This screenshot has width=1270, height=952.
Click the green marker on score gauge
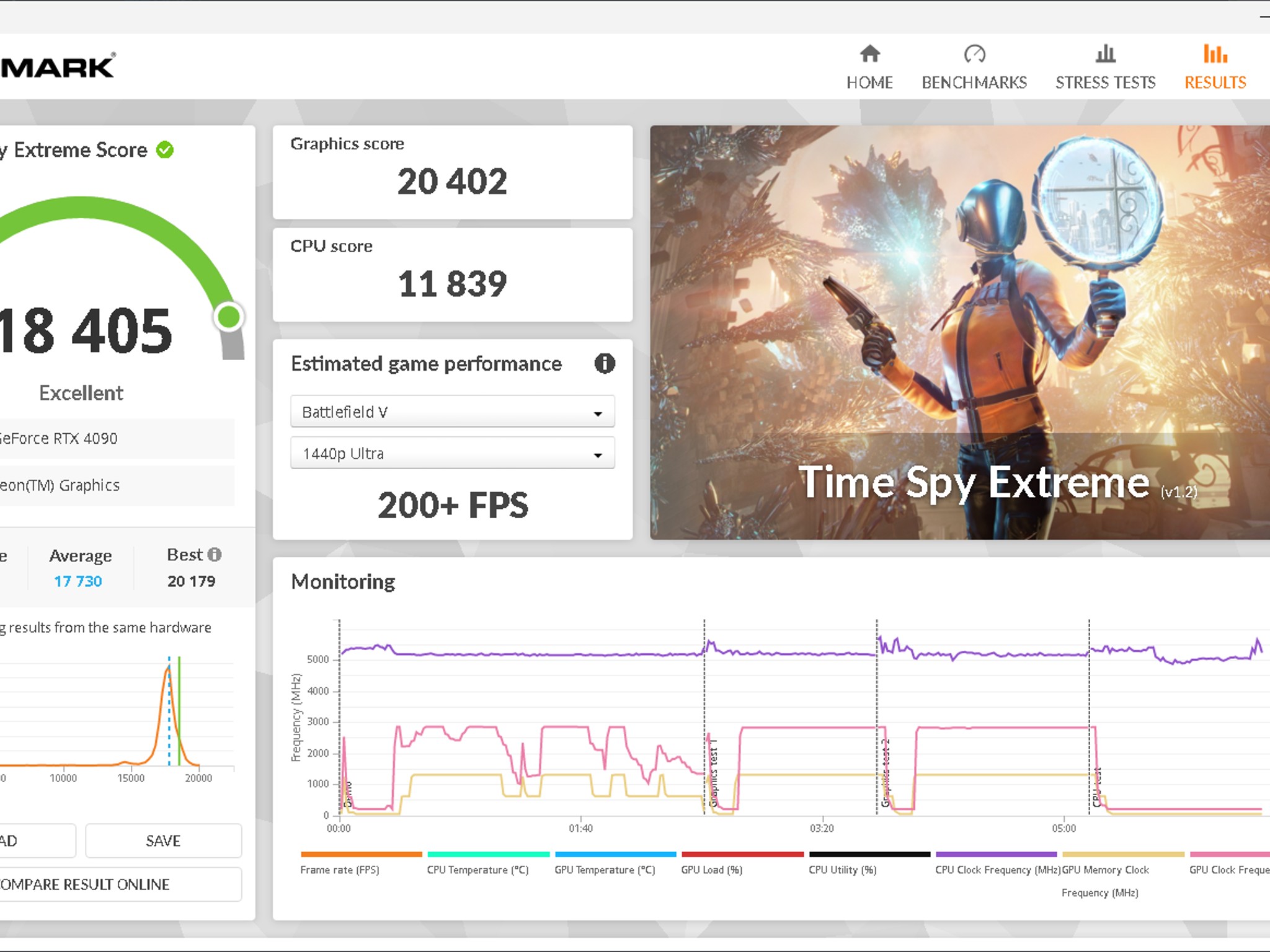229,317
